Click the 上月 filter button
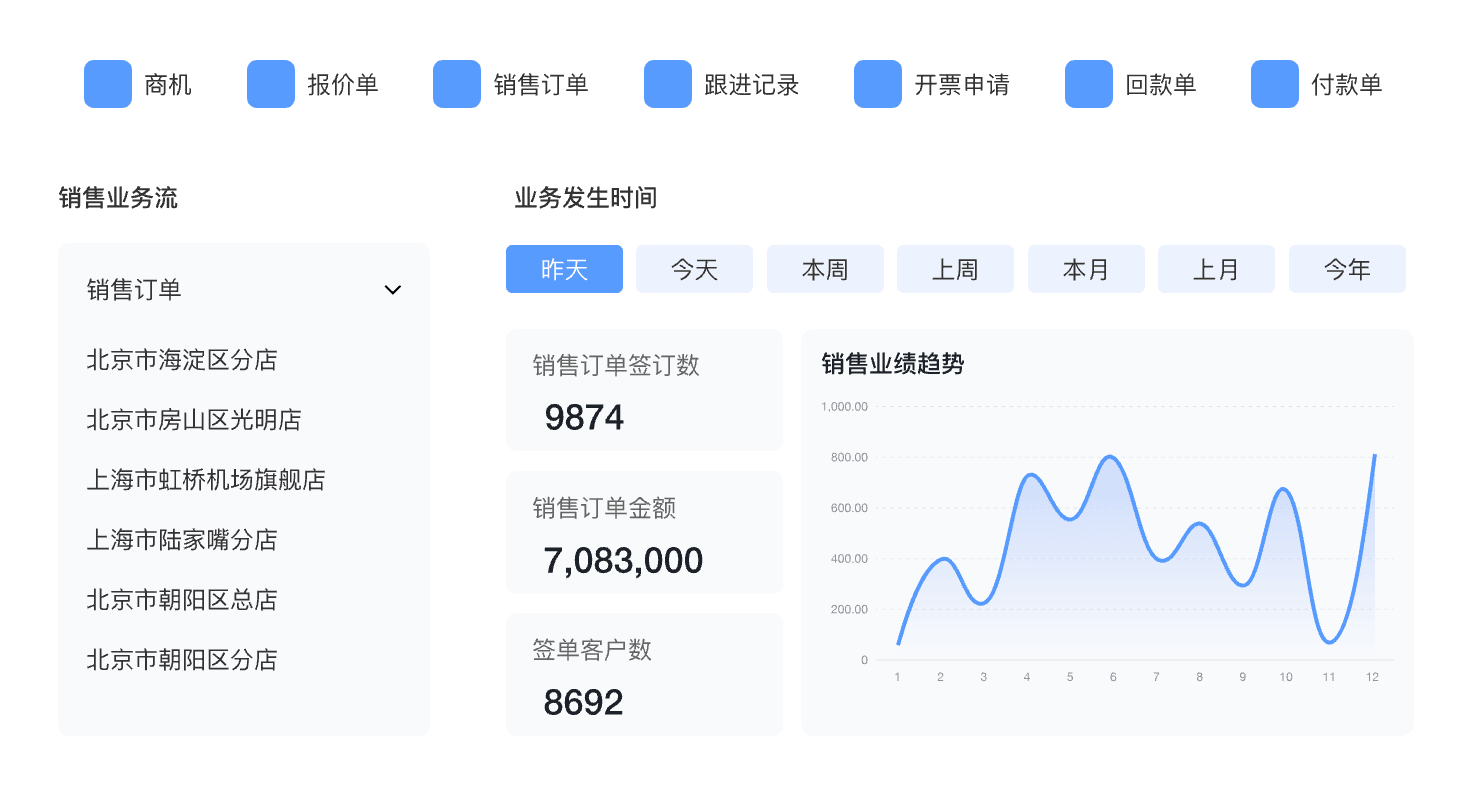Viewport: 1480px width, 804px height. (x=1216, y=269)
